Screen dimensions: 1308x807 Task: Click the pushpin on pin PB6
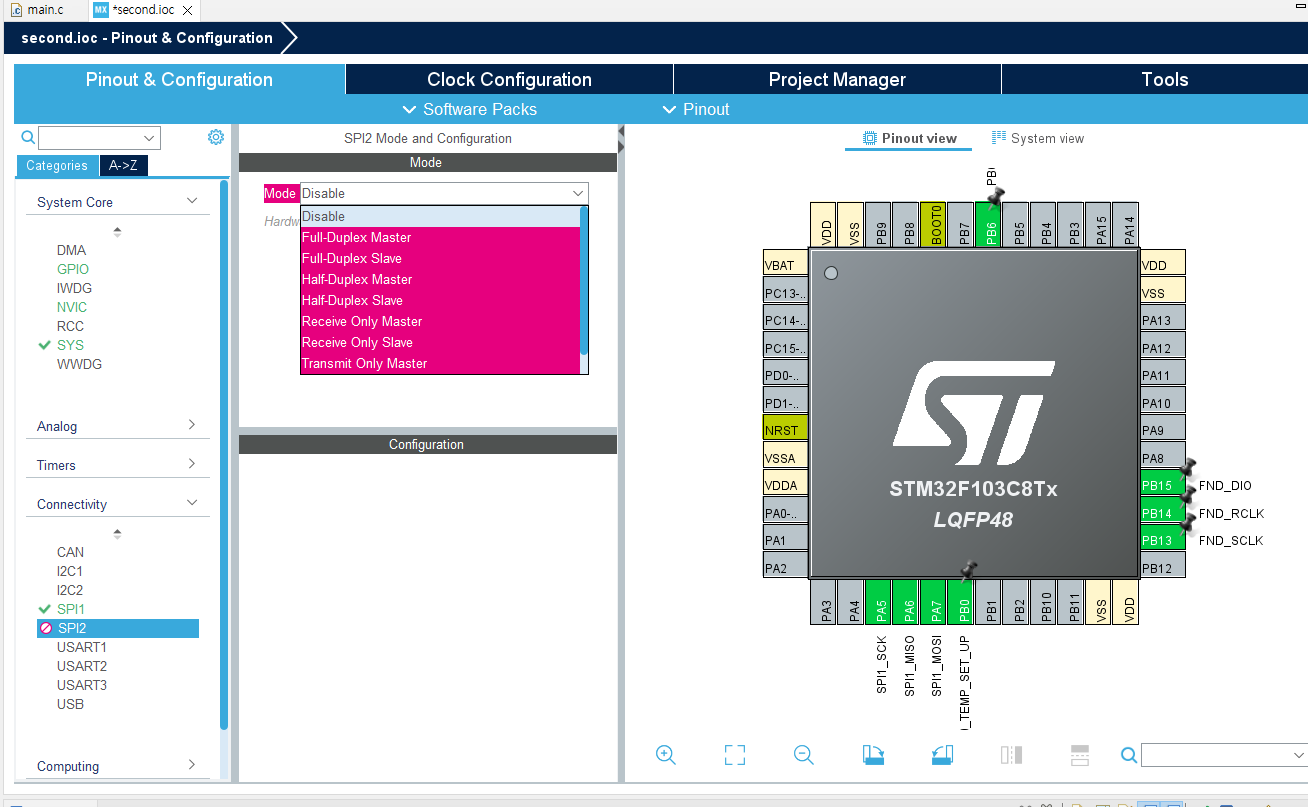[x=995, y=195]
